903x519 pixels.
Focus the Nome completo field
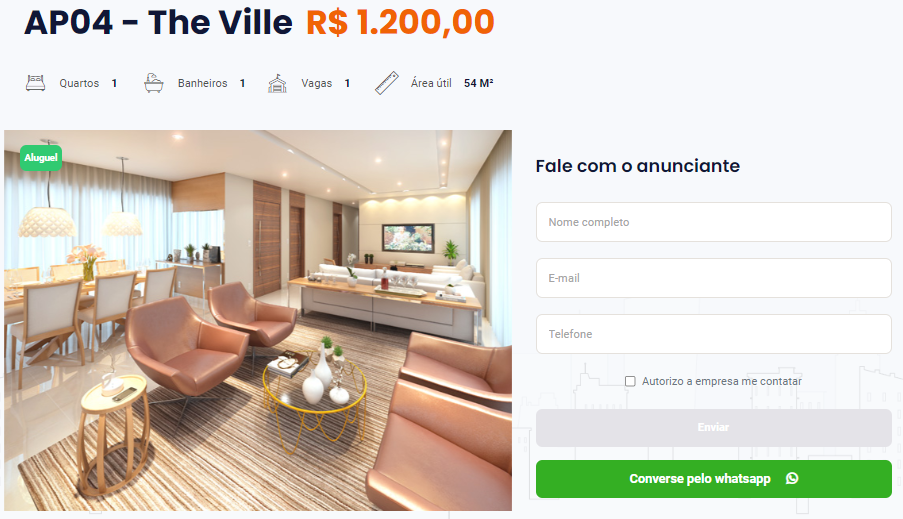[x=714, y=222]
